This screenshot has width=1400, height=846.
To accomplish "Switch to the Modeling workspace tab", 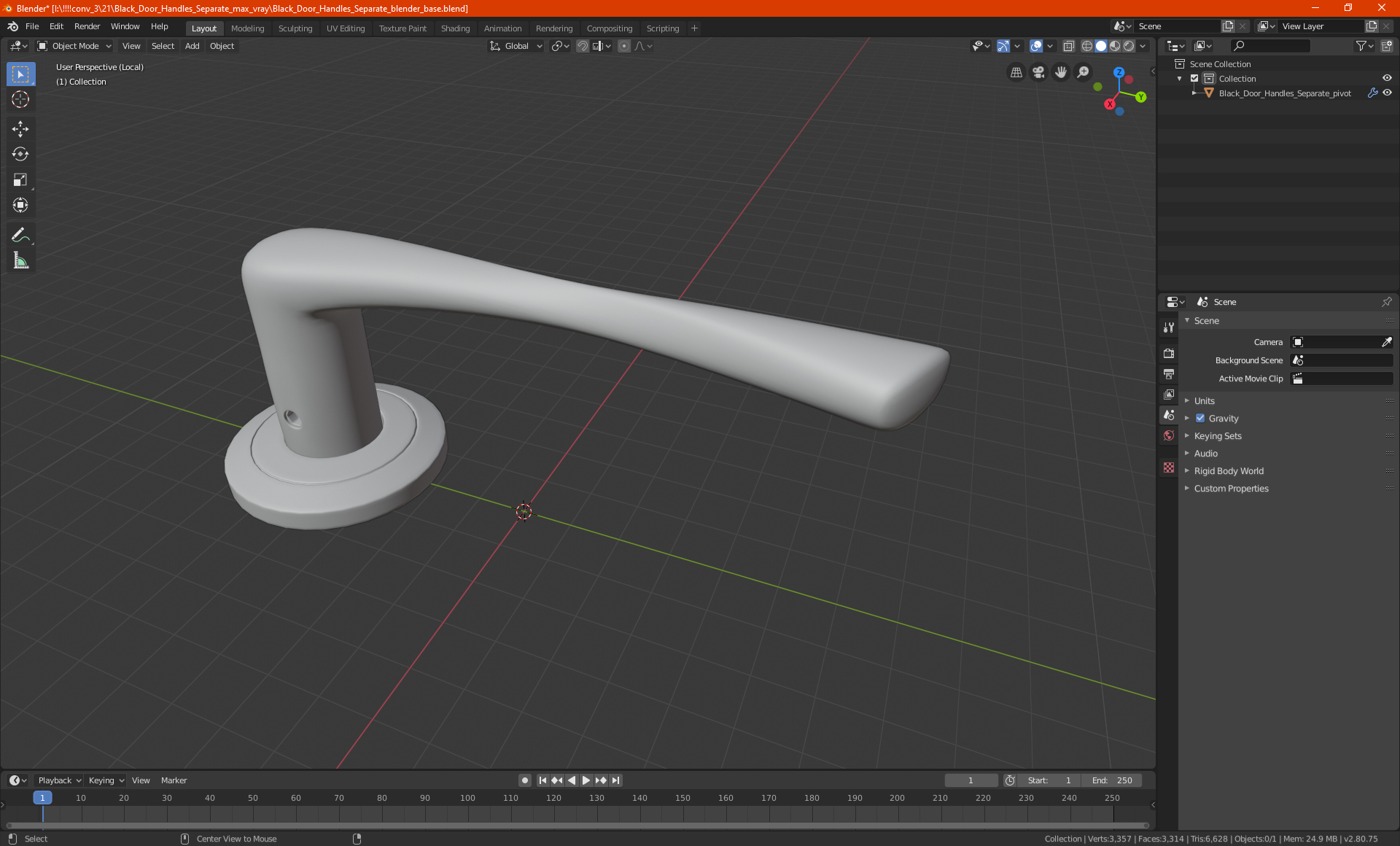I will click(247, 28).
